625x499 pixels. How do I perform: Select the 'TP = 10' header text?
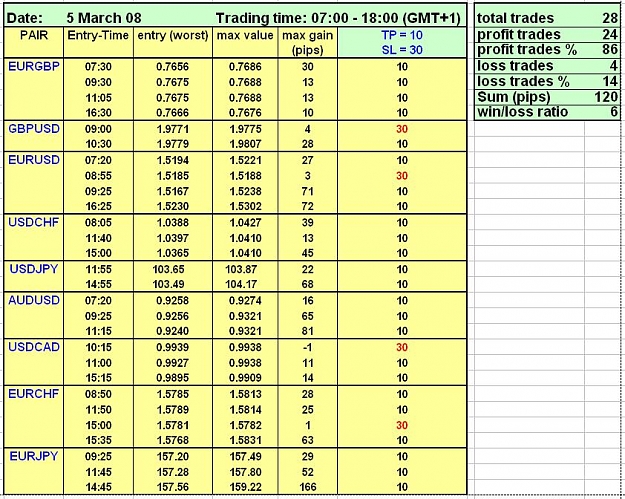402,35
